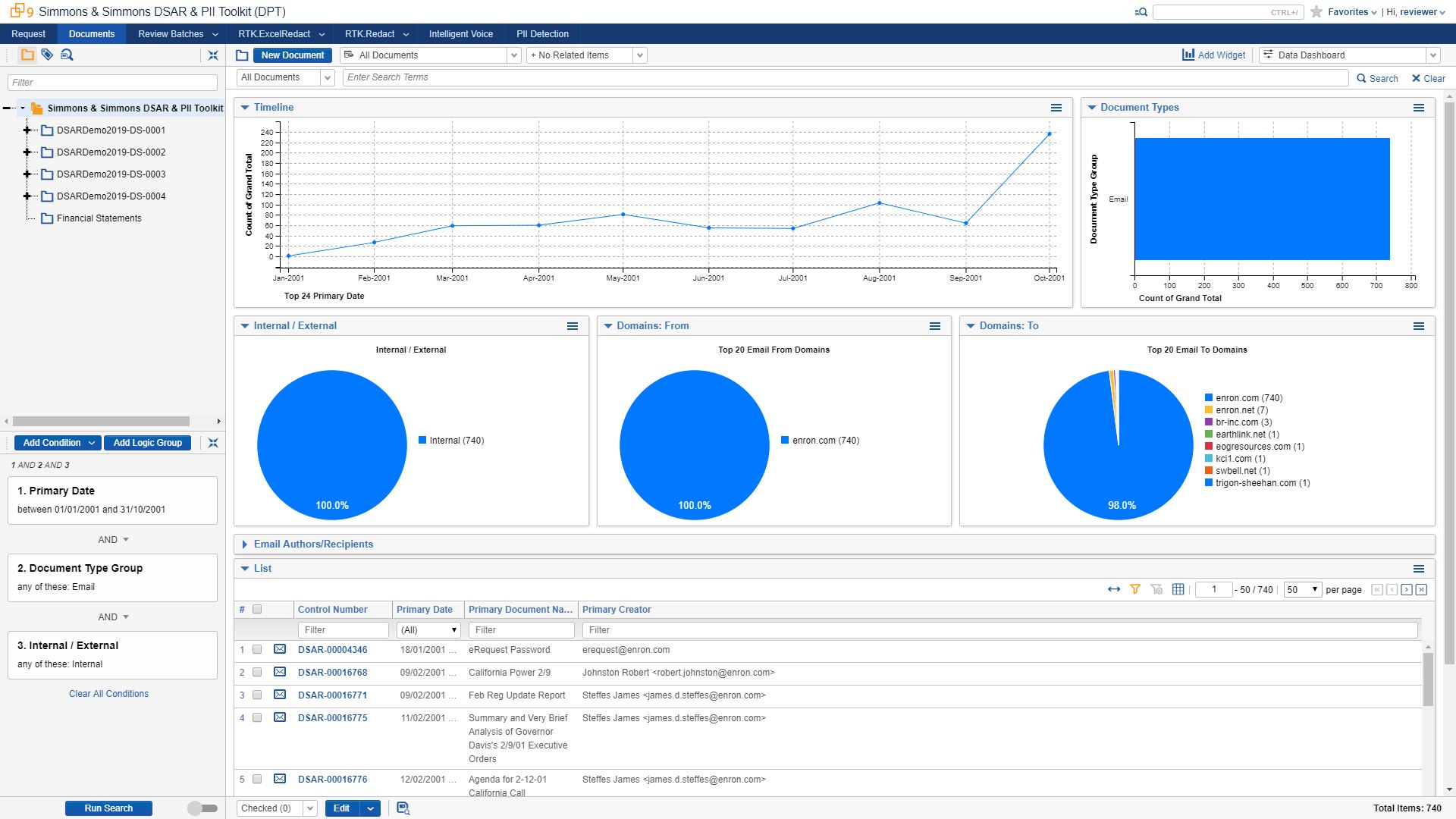Click the enron.net legend color swatch

(x=1209, y=410)
